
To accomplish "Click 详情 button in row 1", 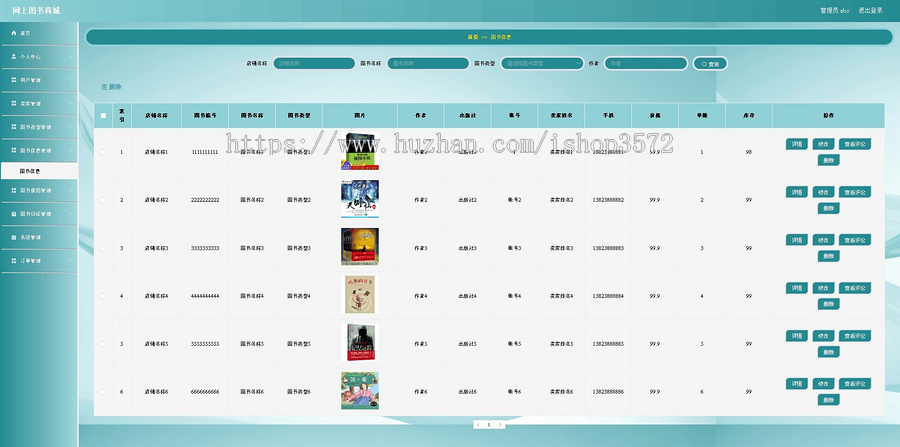I will click(x=797, y=144).
